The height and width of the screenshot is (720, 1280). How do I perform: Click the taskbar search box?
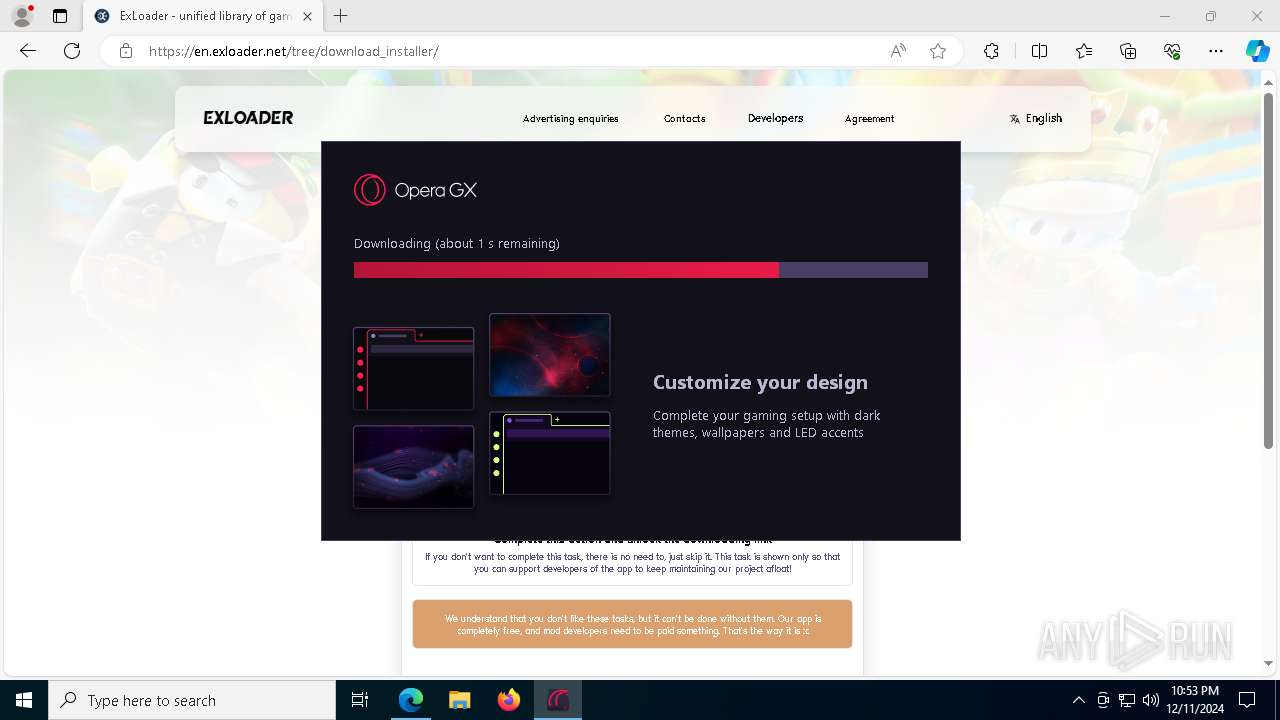[192, 700]
